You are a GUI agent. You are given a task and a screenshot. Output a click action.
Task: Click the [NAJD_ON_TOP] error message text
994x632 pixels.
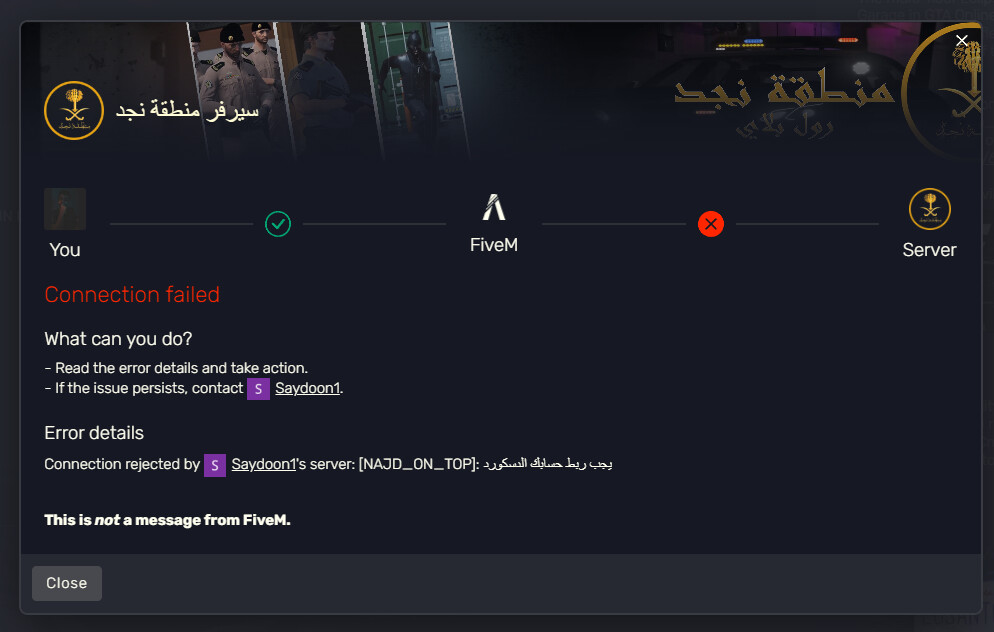(x=486, y=464)
